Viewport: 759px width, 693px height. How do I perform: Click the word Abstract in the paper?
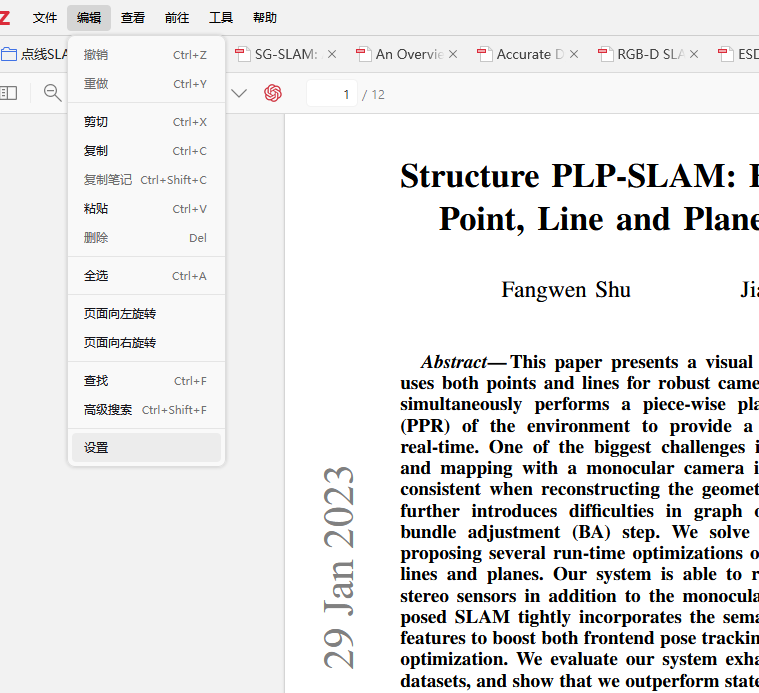point(454,362)
